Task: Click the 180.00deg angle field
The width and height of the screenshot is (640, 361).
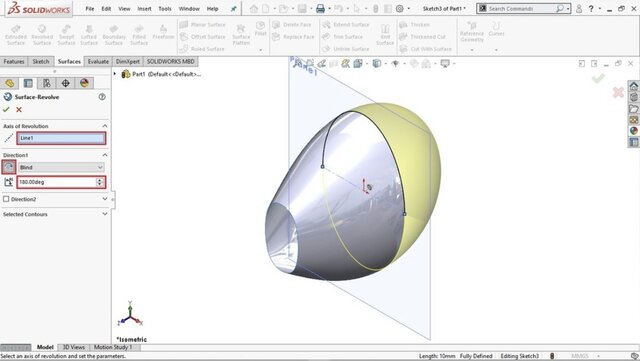Action: click(56, 182)
